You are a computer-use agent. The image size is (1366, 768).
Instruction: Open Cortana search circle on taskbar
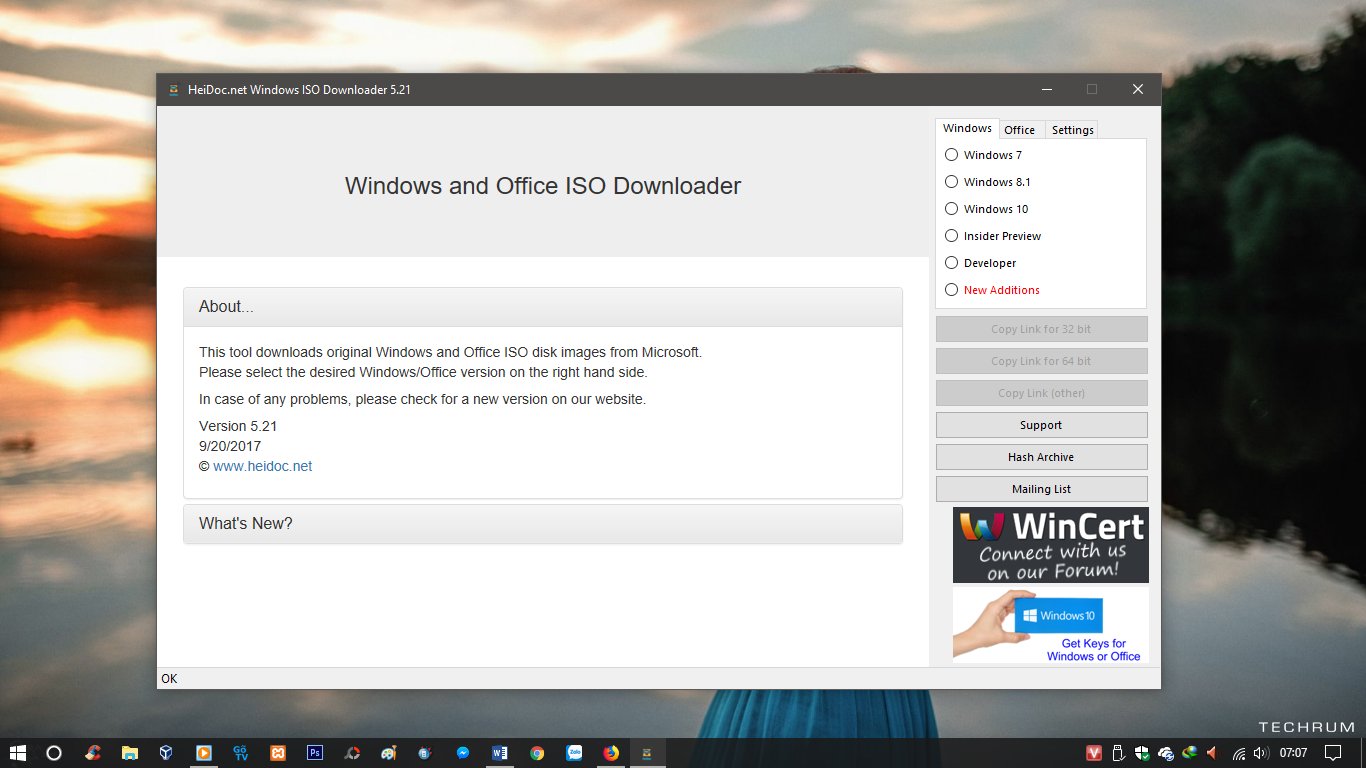coord(54,753)
